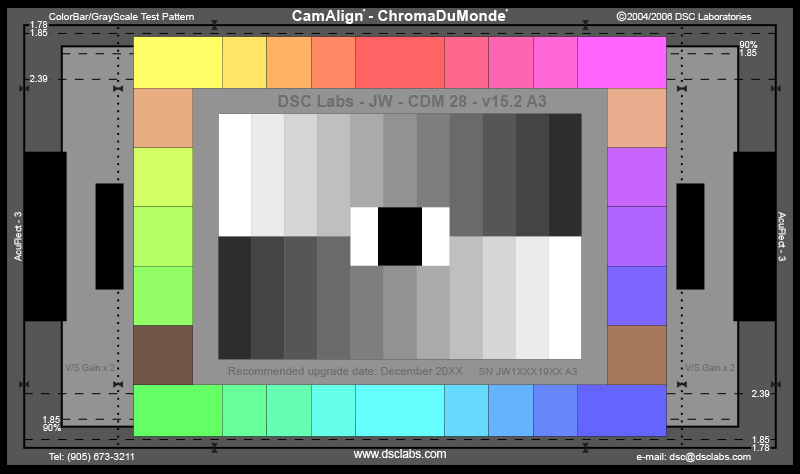Click the 'e-mail: dsc@dsclabs.com' address
The image size is (800, 474).
pos(693,457)
